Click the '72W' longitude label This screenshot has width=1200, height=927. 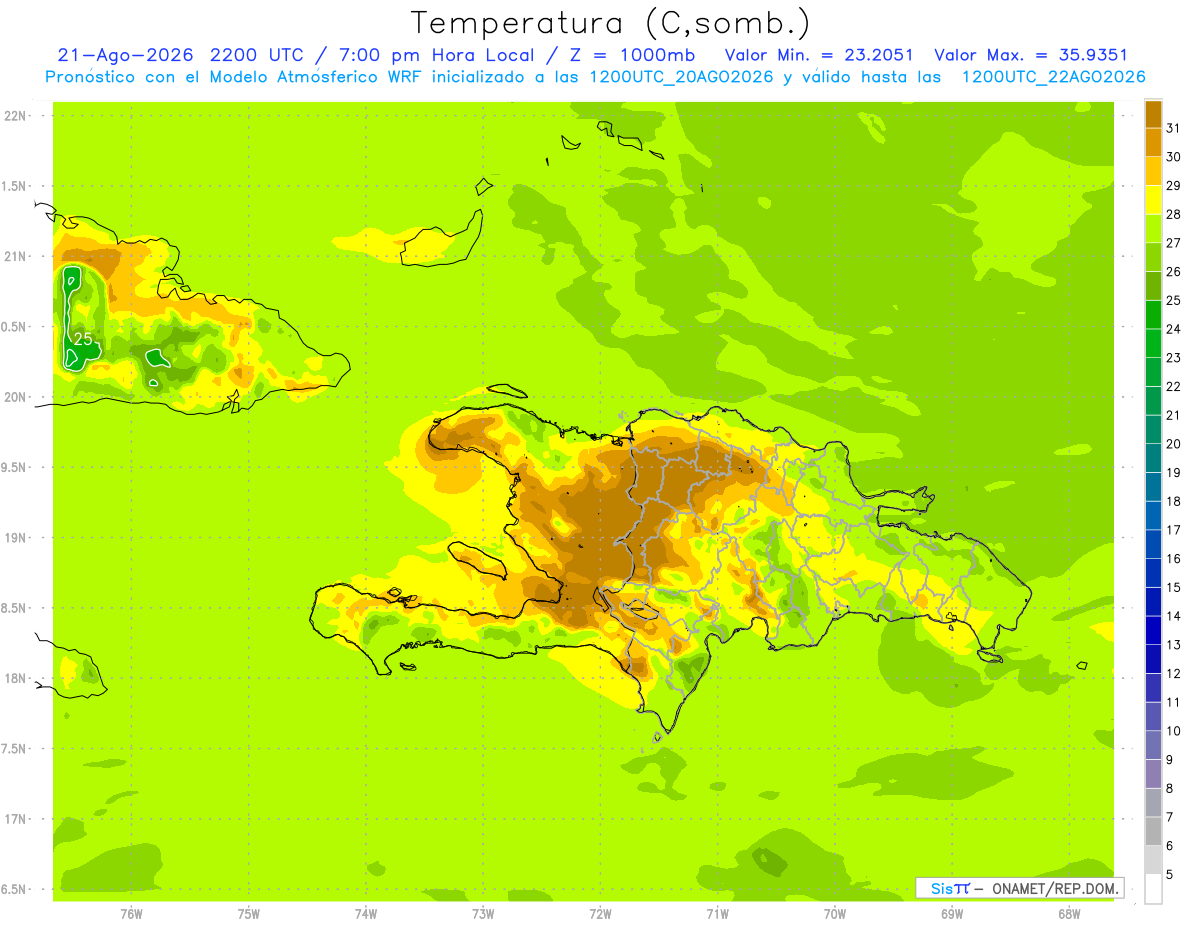[600, 914]
